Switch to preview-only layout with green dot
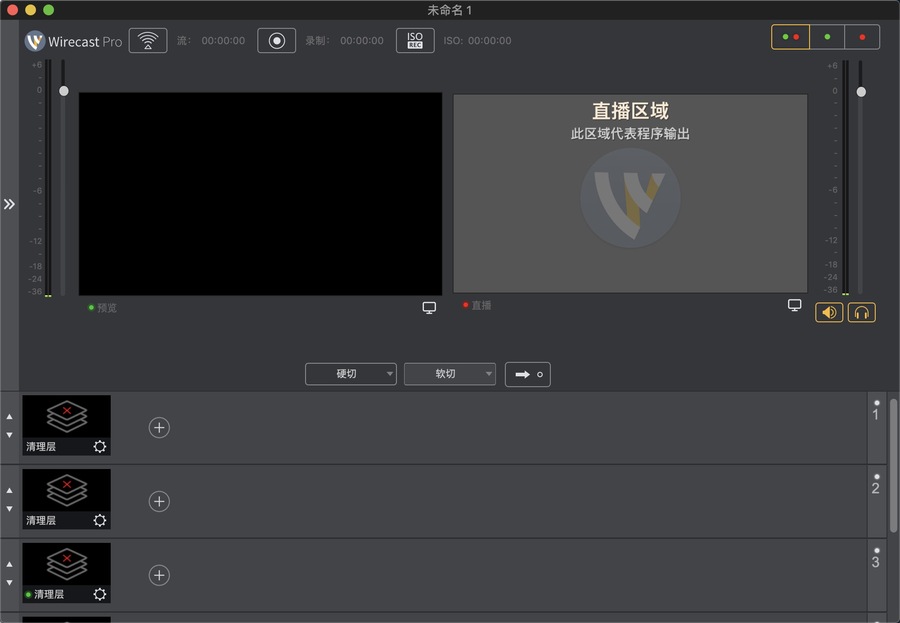Image resolution: width=900 pixels, height=623 pixels. coord(827,37)
